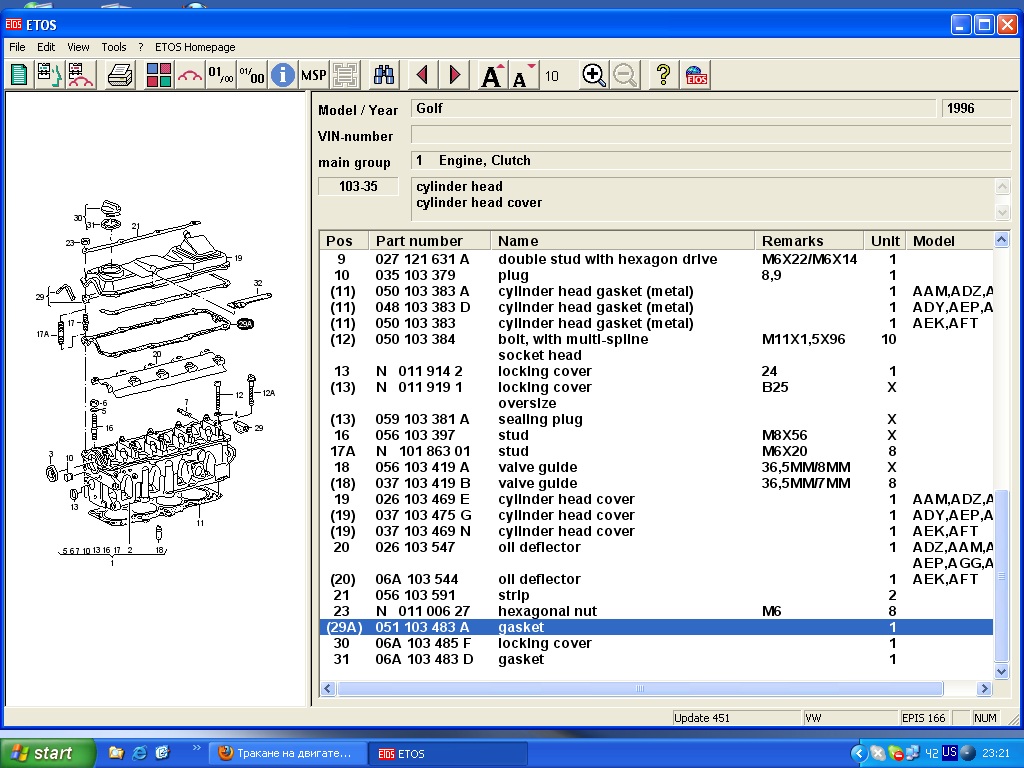Viewport: 1024px width, 768px height.
Task: Increase font size with large A icon
Action: click(x=492, y=75)
